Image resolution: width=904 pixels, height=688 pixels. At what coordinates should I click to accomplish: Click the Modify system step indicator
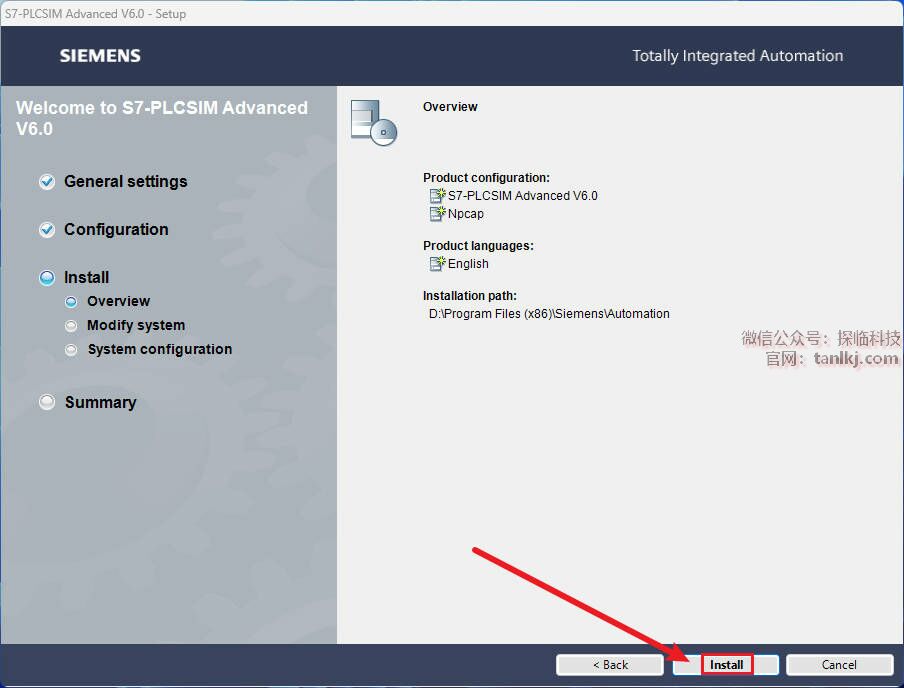coord(71,326)
